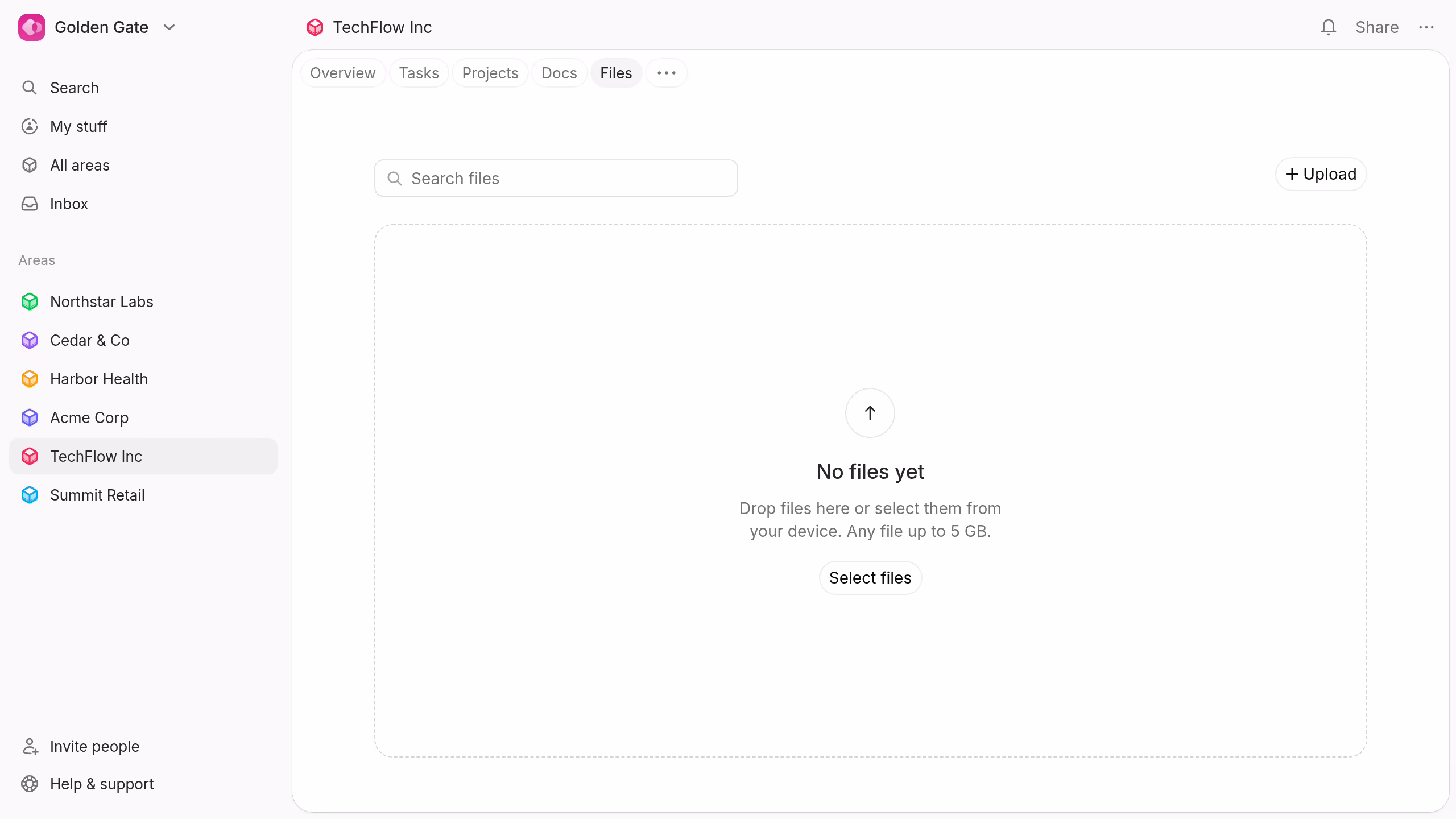Open the Cedar & Co area
This screenshot has width=1456, height=819.
click(143, 340)
